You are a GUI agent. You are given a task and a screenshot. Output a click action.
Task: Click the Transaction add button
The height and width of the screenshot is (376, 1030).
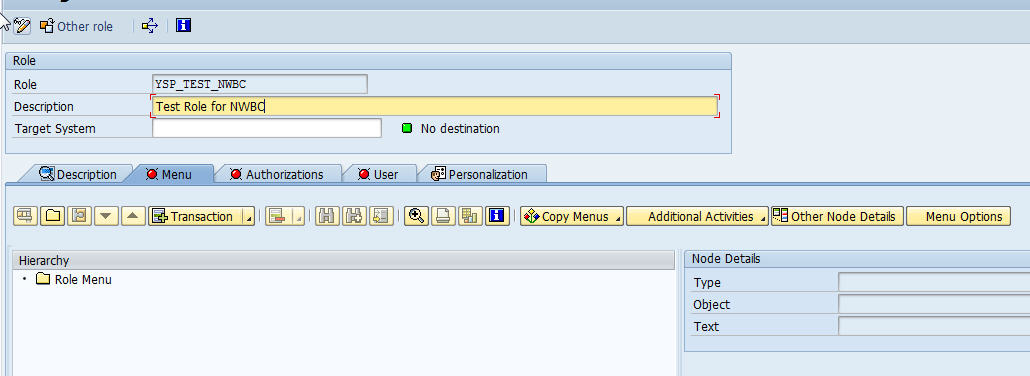pyautogui.click(x=194, y=216)
